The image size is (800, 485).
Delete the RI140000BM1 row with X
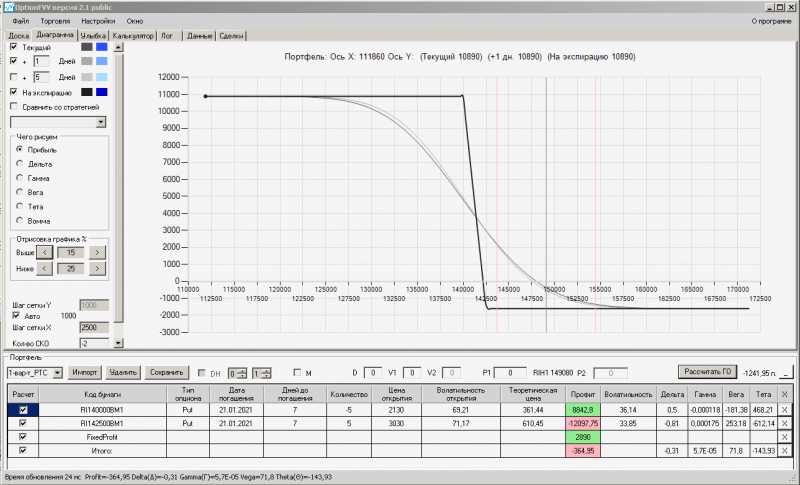pyautogui.click(x=785, y=410)
